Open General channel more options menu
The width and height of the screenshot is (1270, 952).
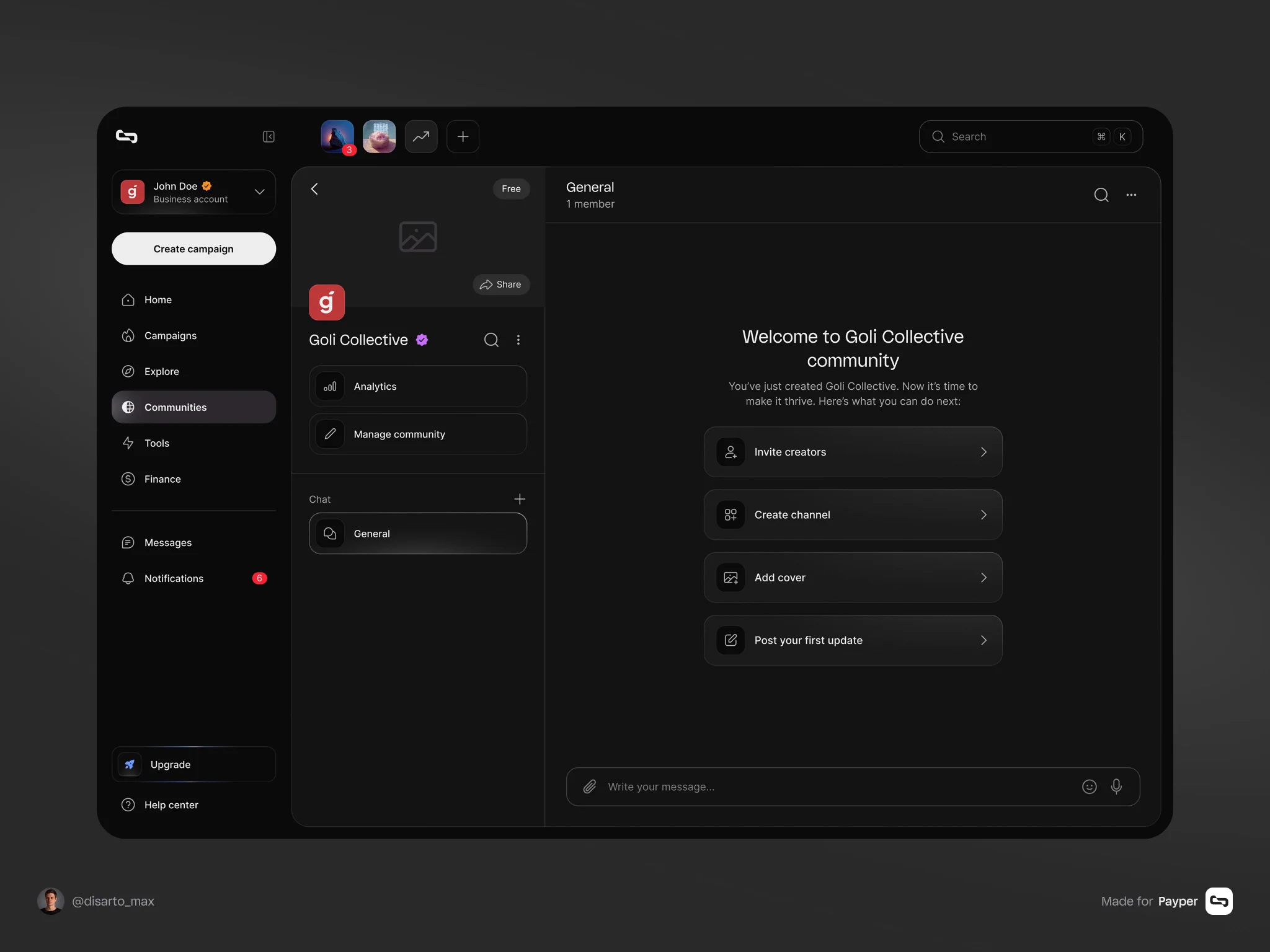[1131, 195]
